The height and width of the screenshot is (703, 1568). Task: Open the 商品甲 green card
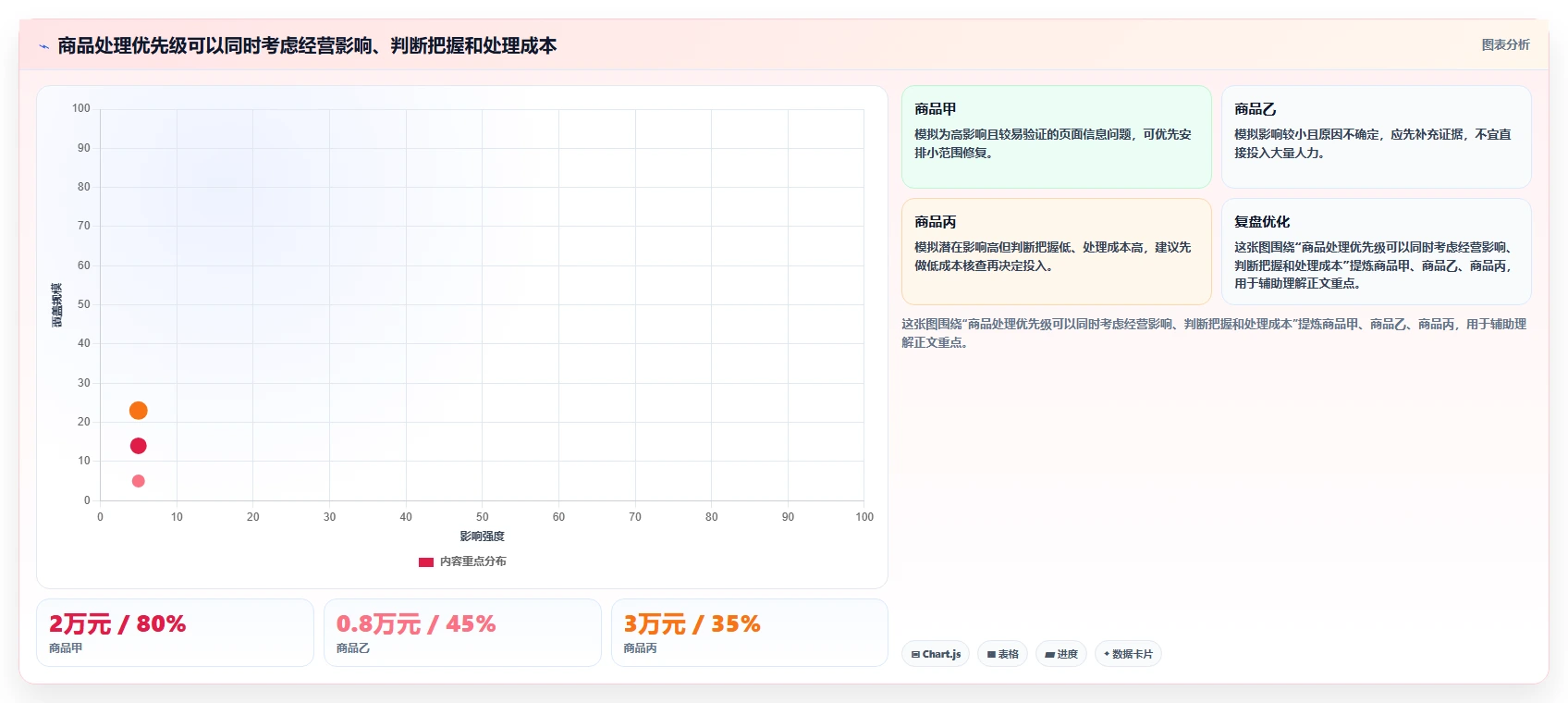point(1057,137)
